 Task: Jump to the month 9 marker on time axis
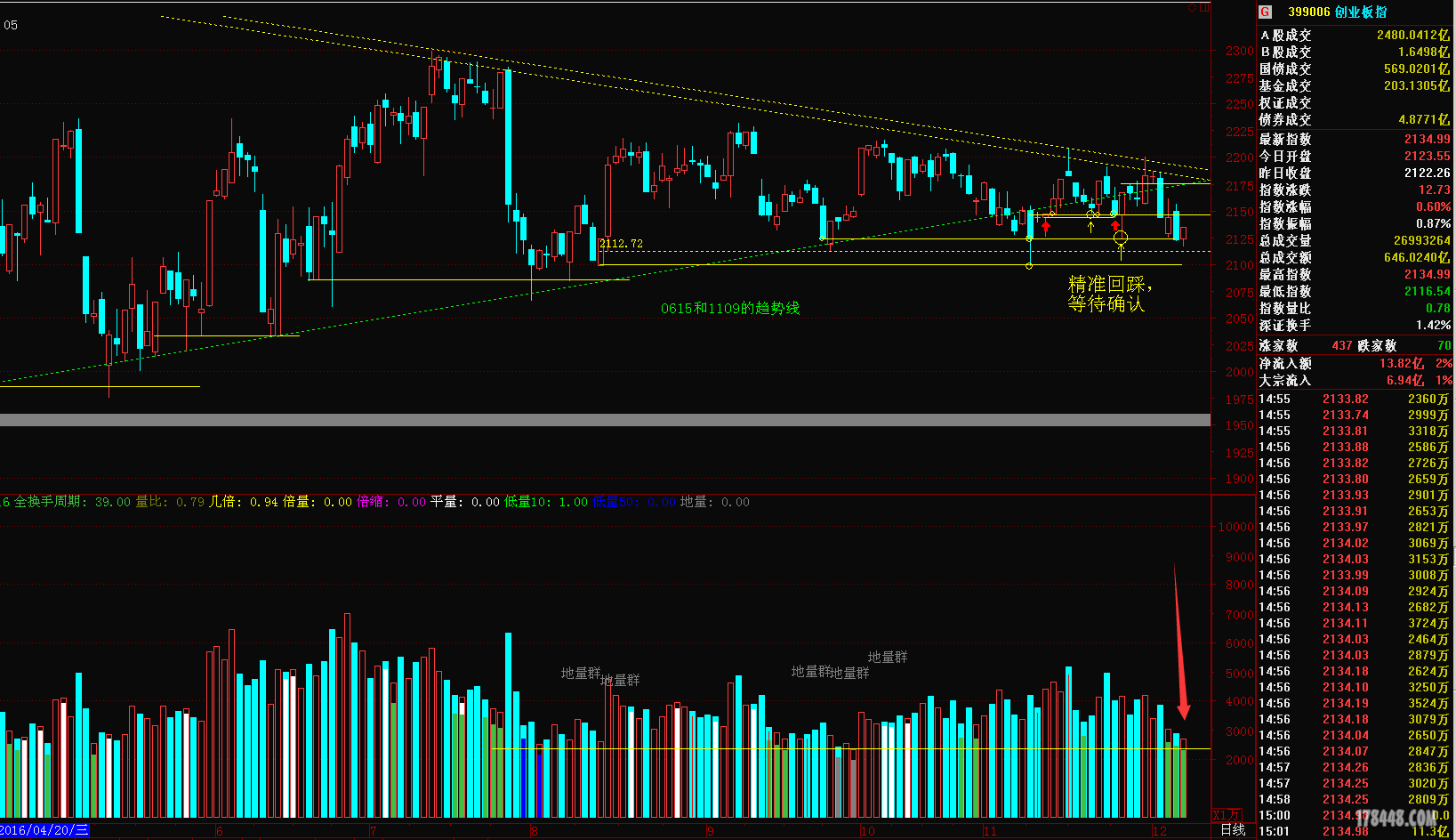(710, 831)
